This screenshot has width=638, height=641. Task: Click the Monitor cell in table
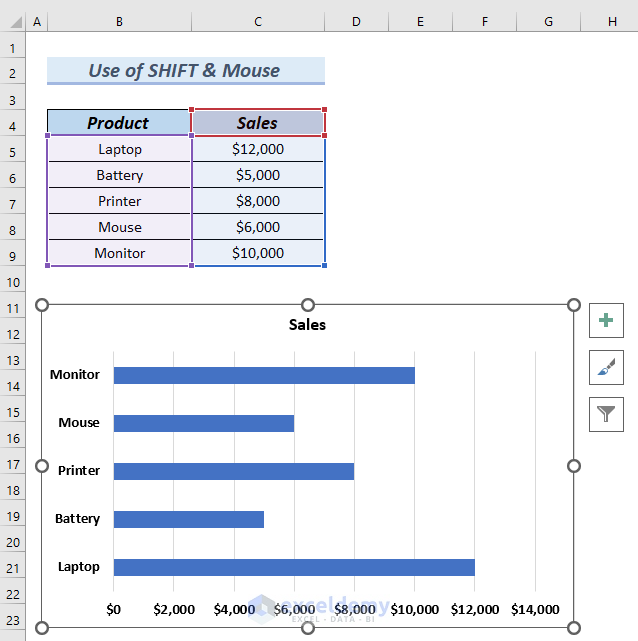point(119,253)
